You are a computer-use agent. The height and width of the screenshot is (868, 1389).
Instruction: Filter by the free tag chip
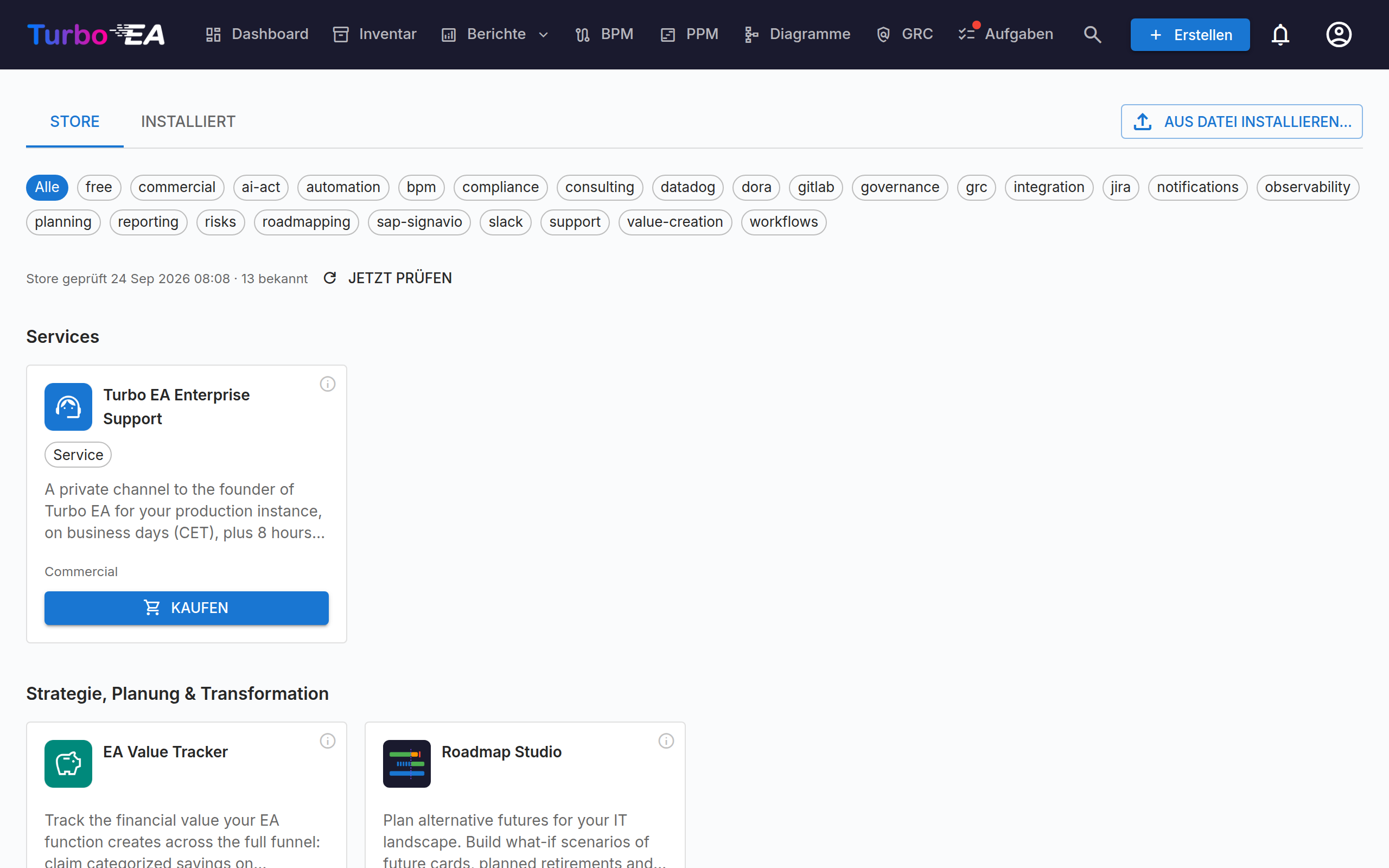[x=99, y=188]
